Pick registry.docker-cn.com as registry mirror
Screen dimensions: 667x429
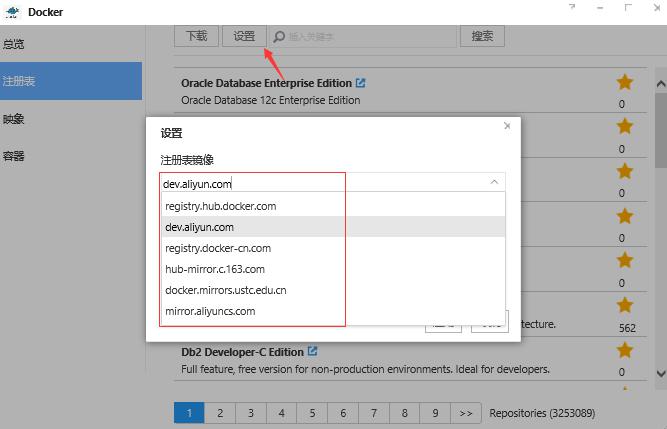[333, 248]
